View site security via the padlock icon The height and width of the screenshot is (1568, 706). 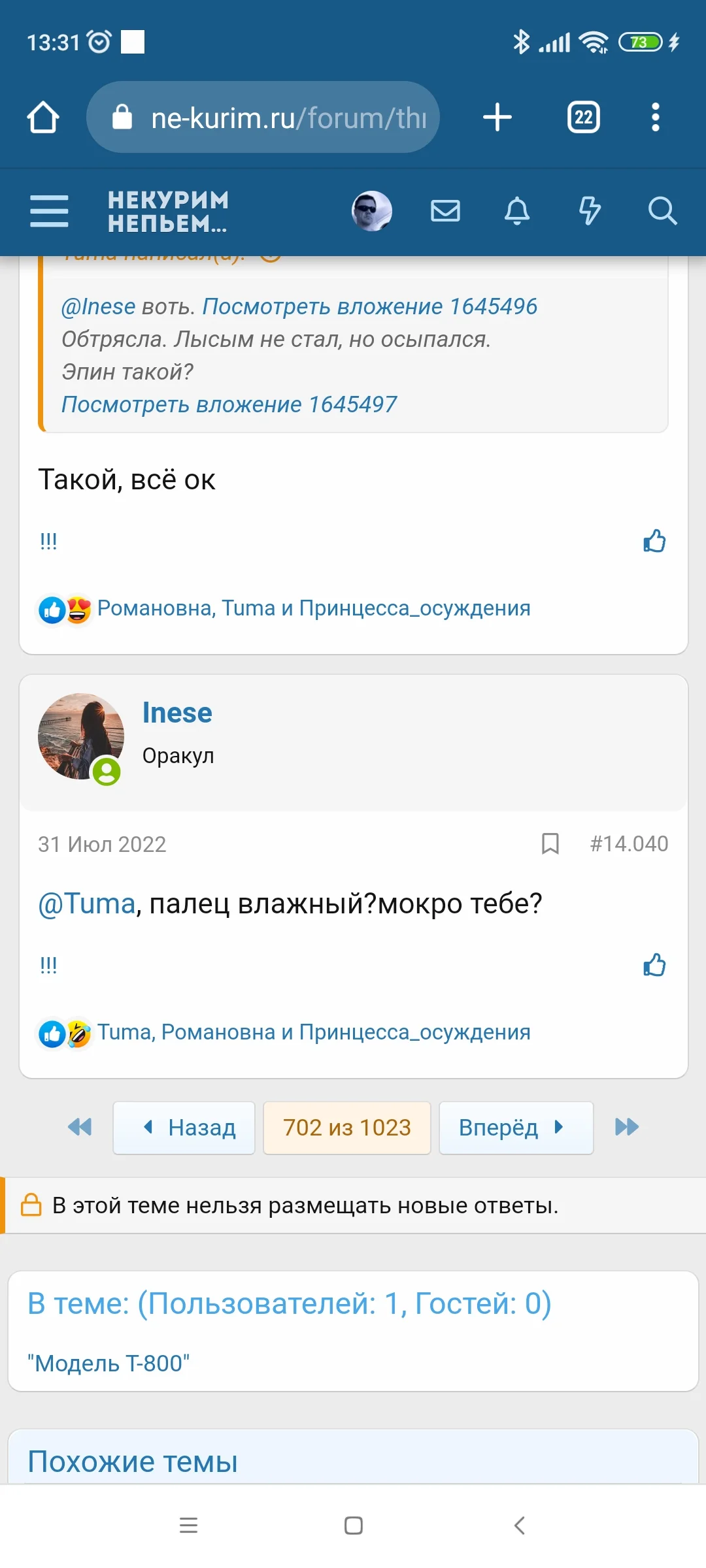(122, 117)
